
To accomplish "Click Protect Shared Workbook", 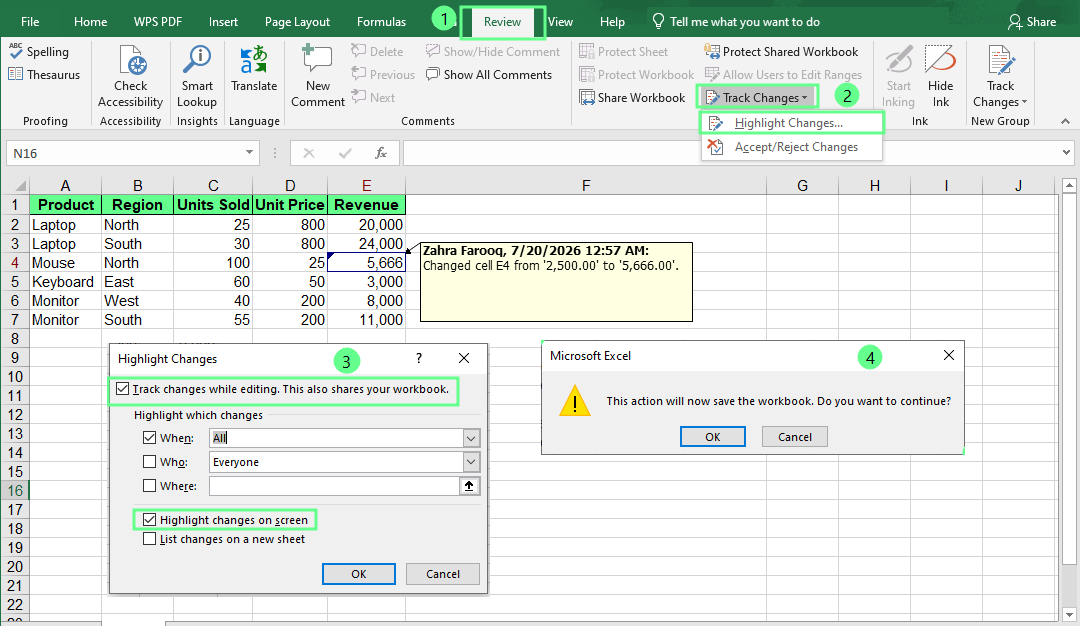I will 781,52.
